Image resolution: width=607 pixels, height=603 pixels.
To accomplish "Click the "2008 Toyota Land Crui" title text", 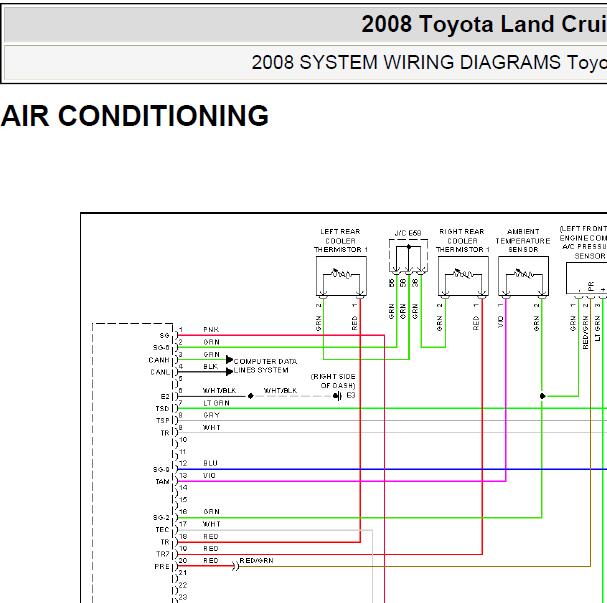I will click(x=484, y=24).
